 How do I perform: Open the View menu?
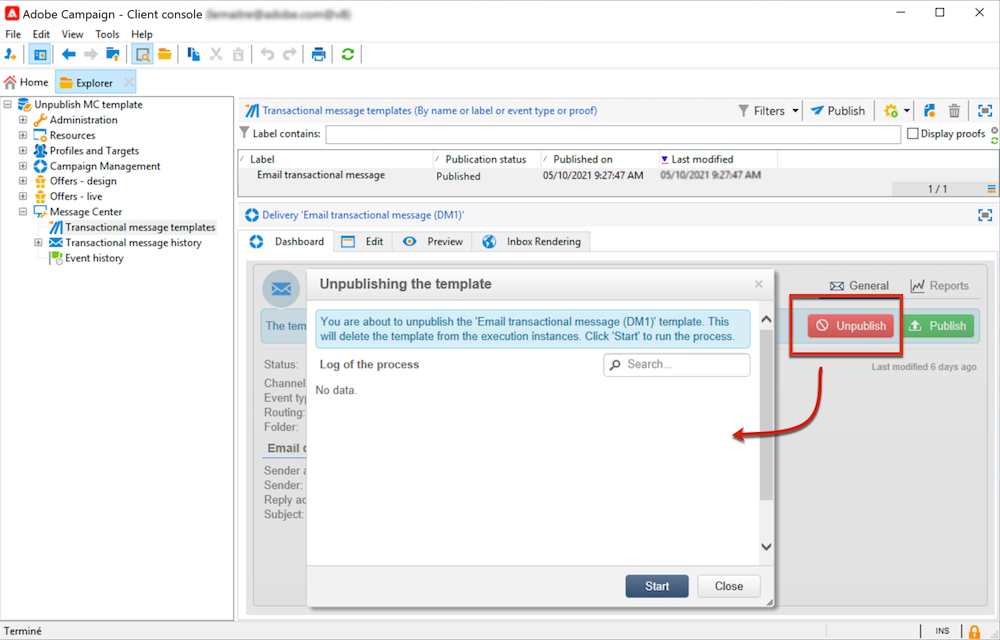click(x=72, y=34)
